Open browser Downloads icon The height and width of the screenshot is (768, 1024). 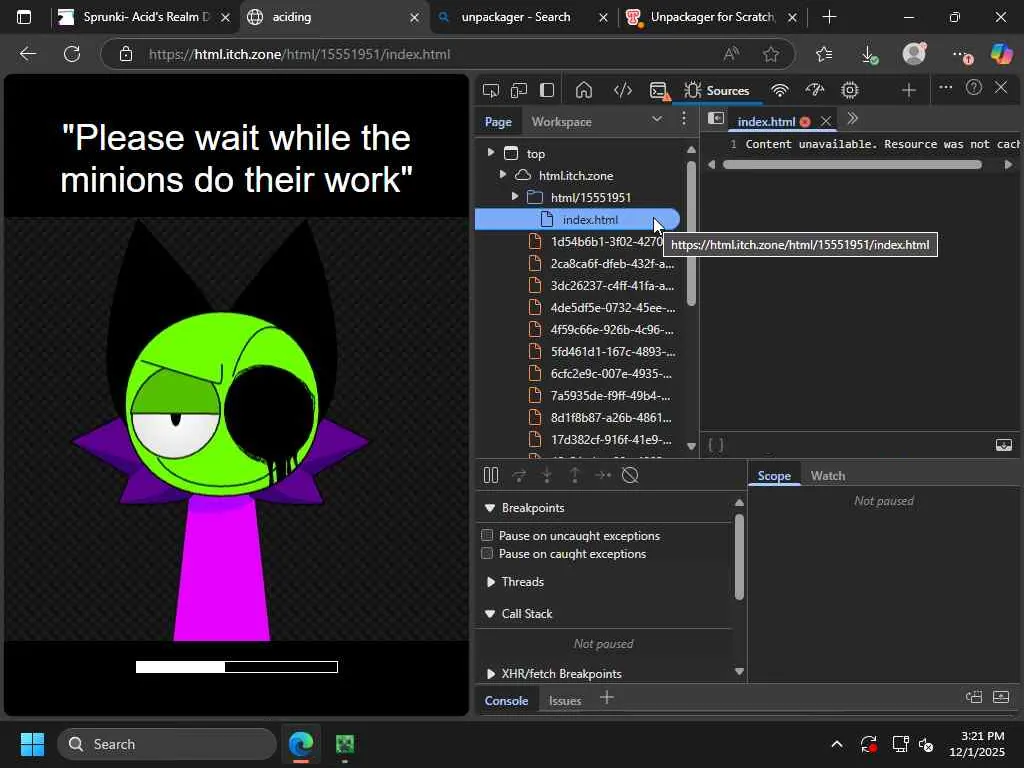[x=869, y=54]
